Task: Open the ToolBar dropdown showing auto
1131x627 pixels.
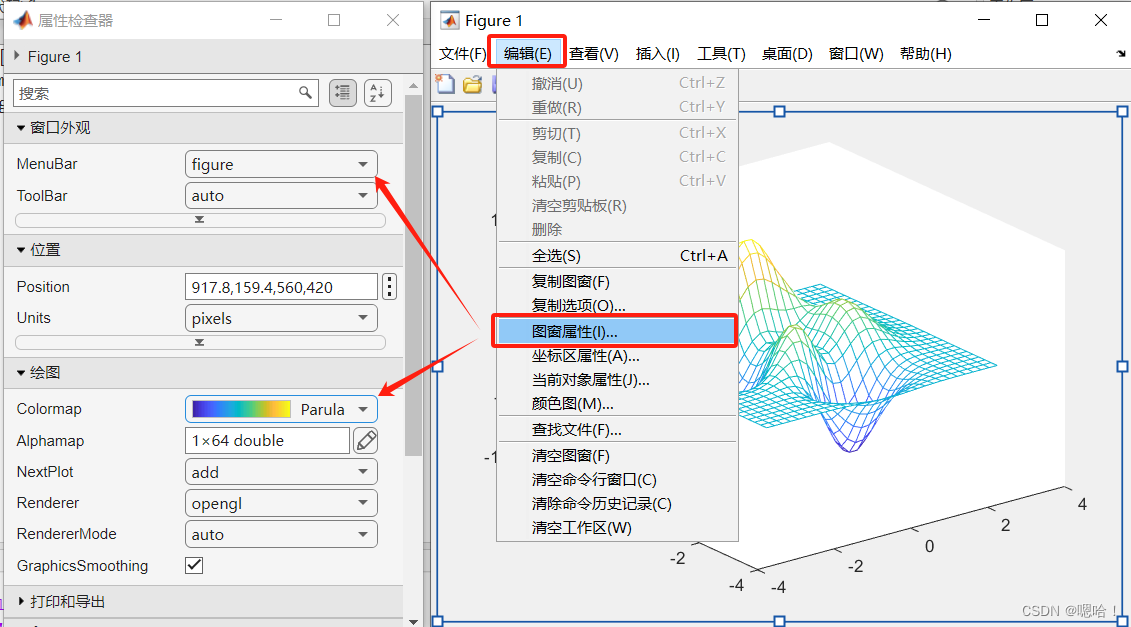Action: tap(281, 195)
